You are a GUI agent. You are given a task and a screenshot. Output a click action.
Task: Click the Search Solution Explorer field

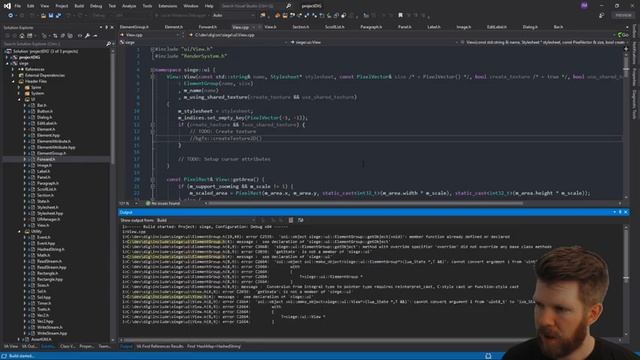tap(53, 44)
